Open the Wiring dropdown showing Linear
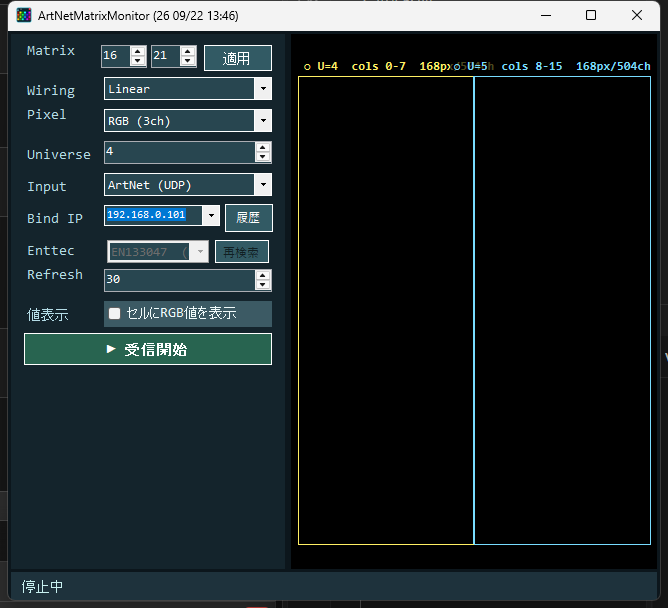668x608 pixels. [x=188, y=89]
